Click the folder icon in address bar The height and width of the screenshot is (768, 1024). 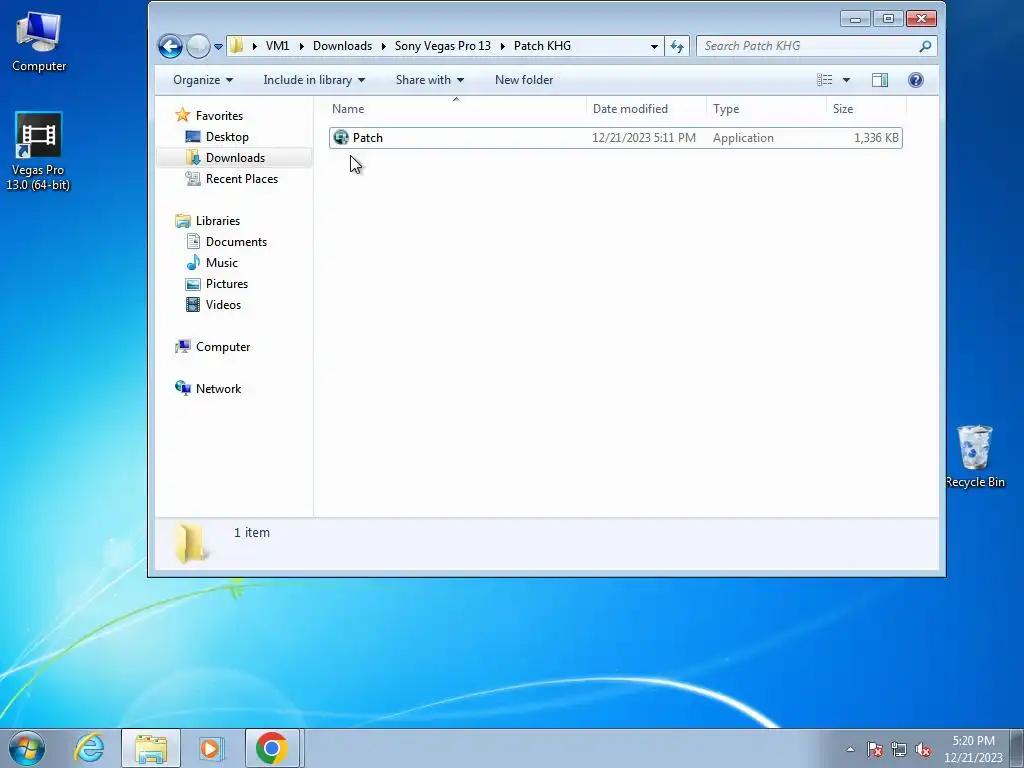point(236,46)
